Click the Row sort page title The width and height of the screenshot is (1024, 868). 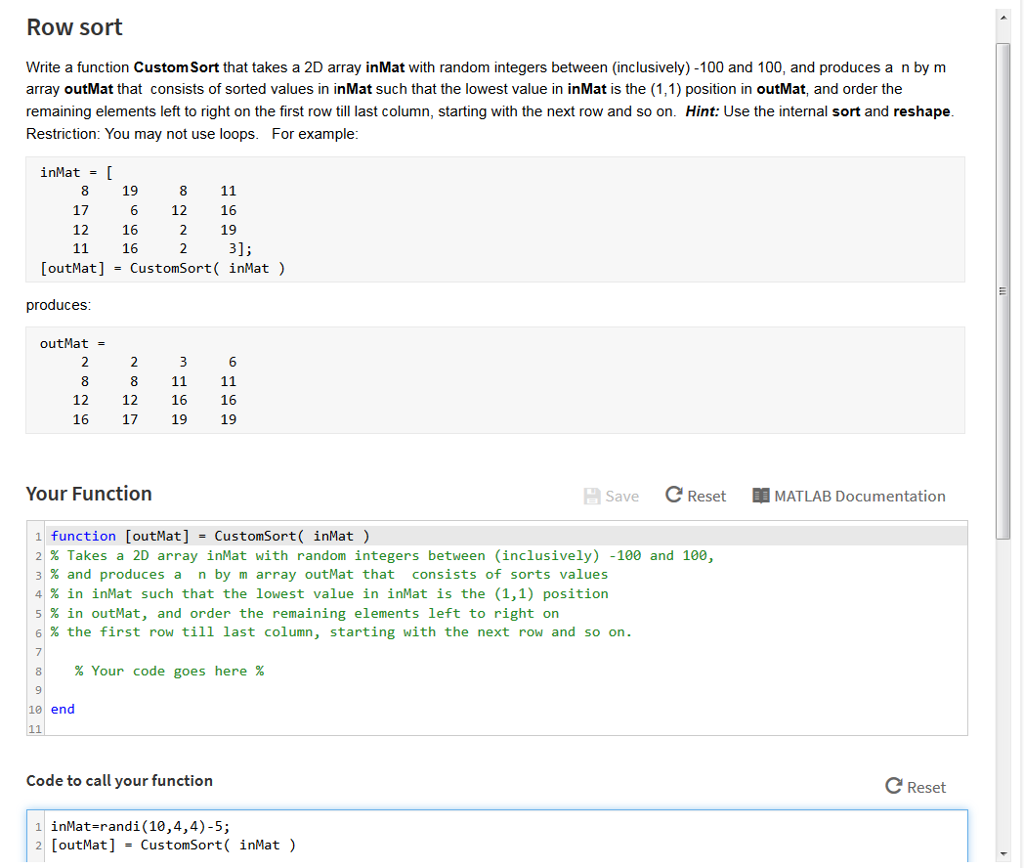[74, 27]
